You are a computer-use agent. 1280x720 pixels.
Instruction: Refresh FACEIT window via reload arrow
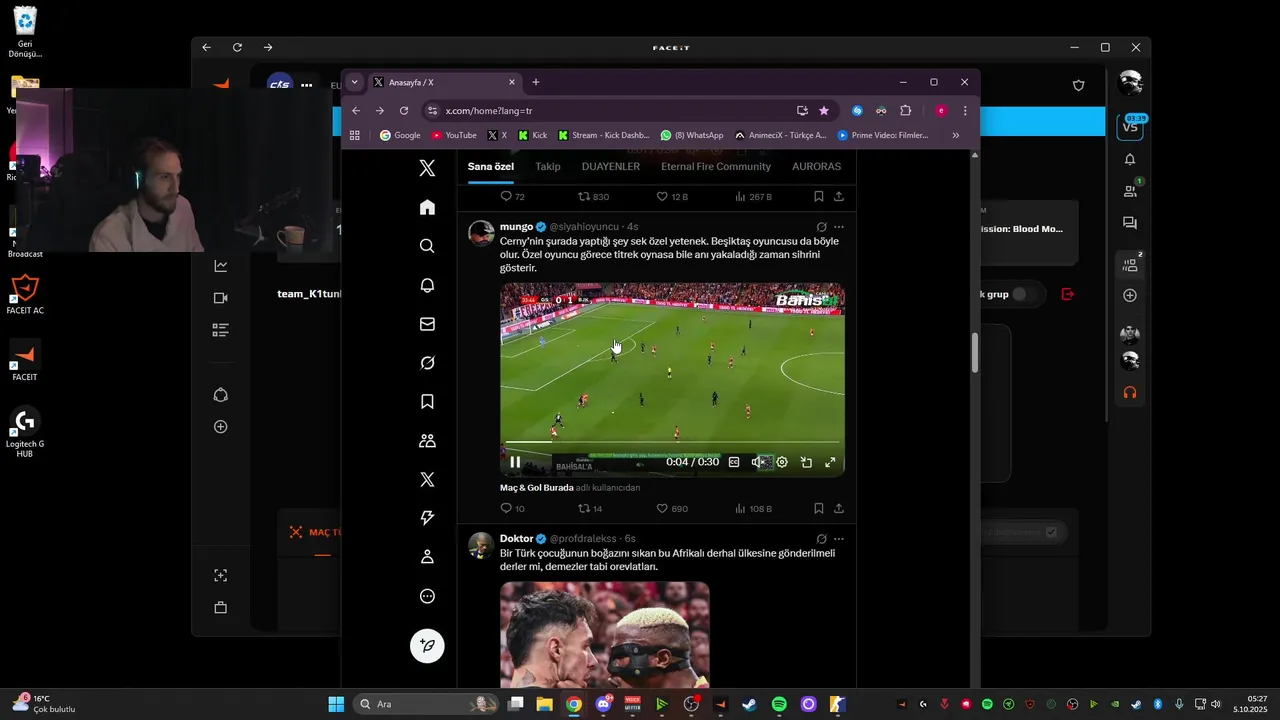click(x=237, y=47)
